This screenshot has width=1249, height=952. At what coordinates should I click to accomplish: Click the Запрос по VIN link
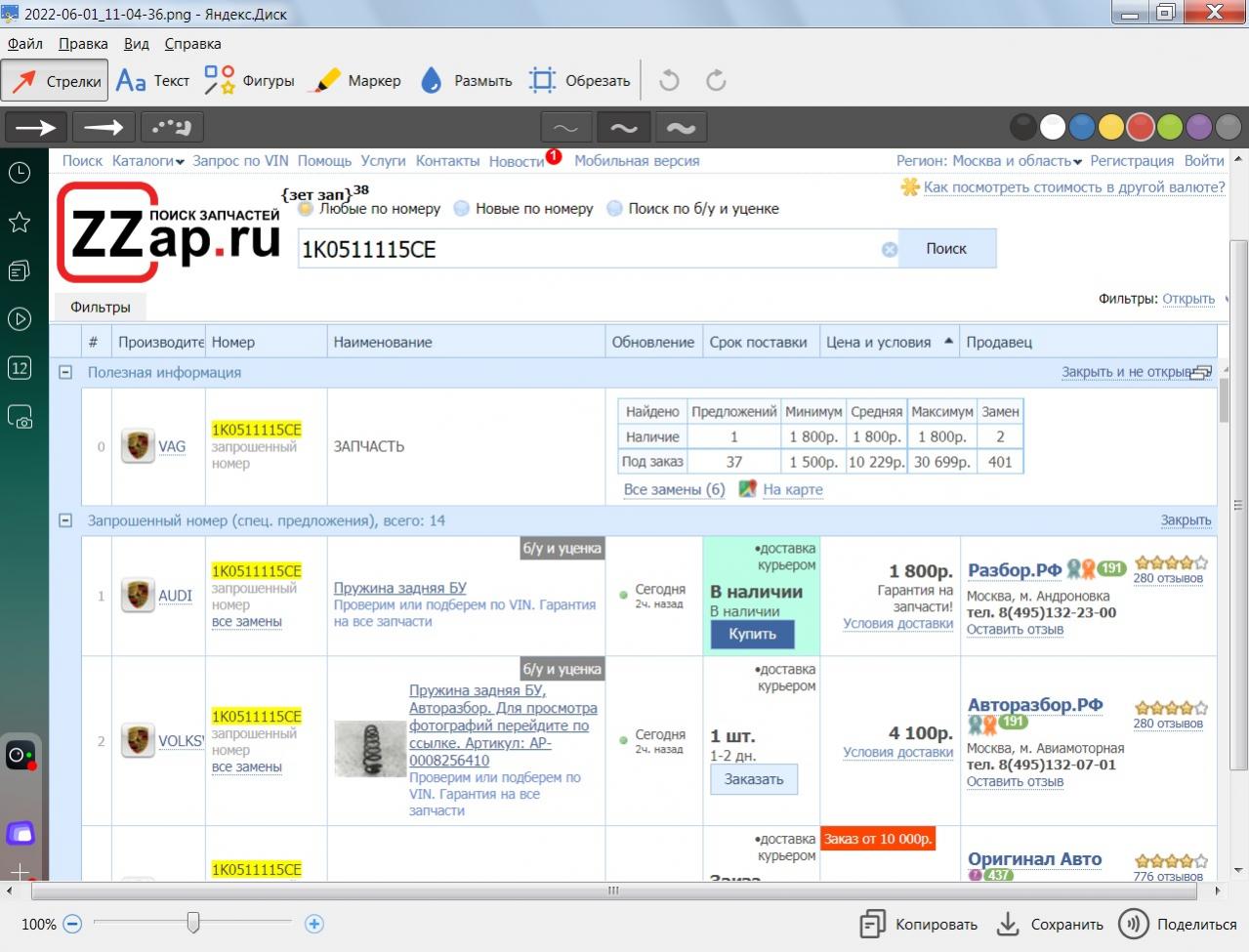coord(240,161)
